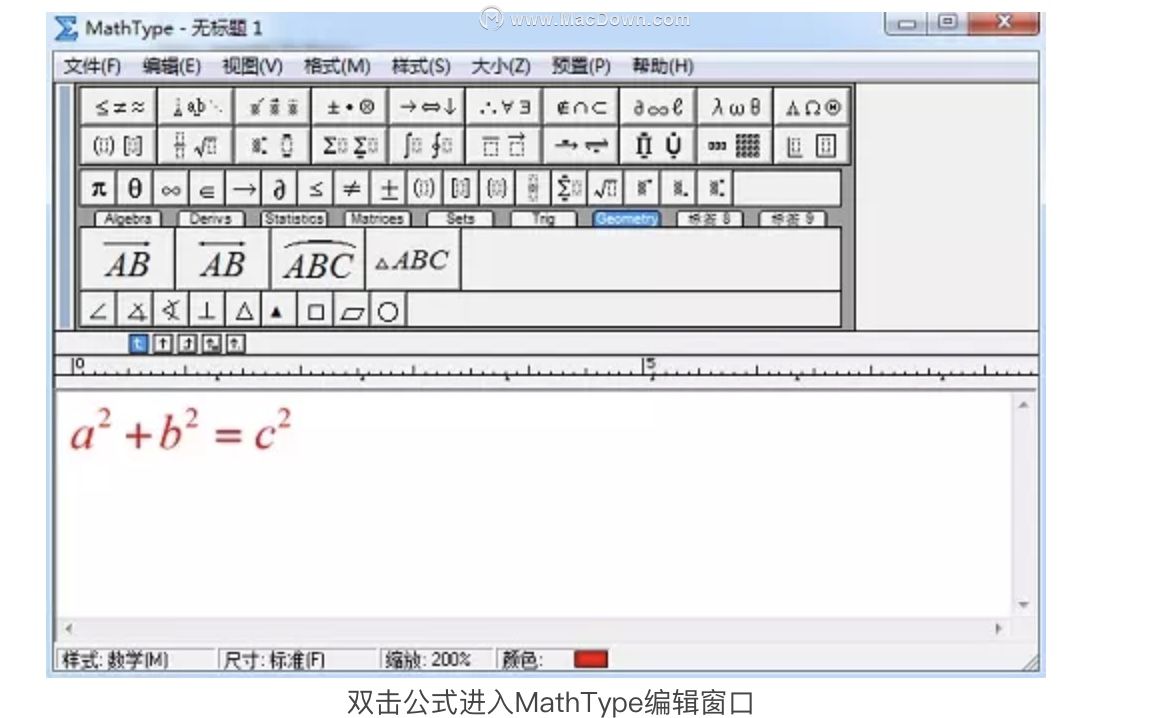This screenshot has width=1170, height=718.
Task: Select the left-aligned tab stop
Action: click(x=138, y=343)
